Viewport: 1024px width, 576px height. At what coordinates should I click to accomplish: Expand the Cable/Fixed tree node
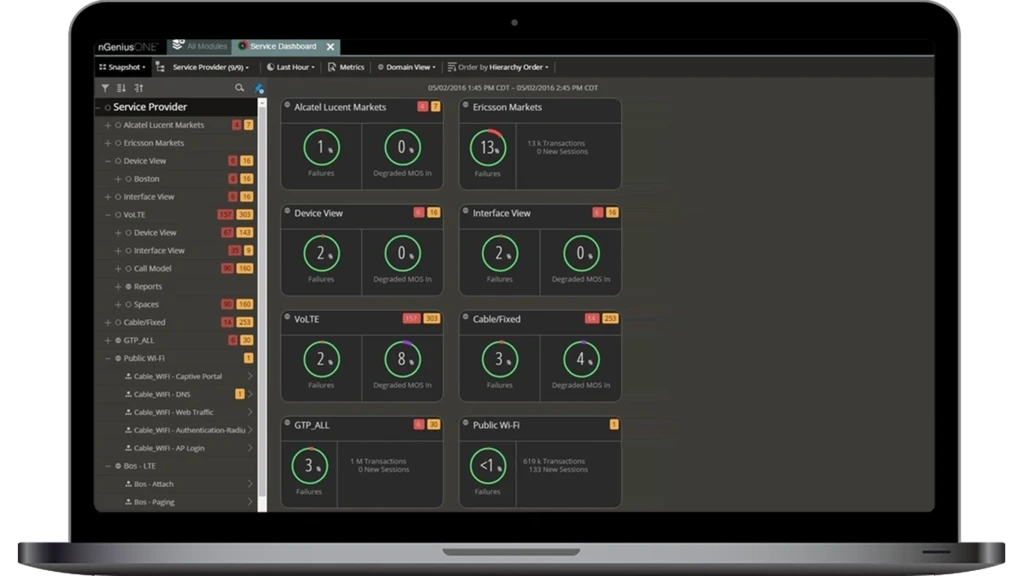click(108, 322)
